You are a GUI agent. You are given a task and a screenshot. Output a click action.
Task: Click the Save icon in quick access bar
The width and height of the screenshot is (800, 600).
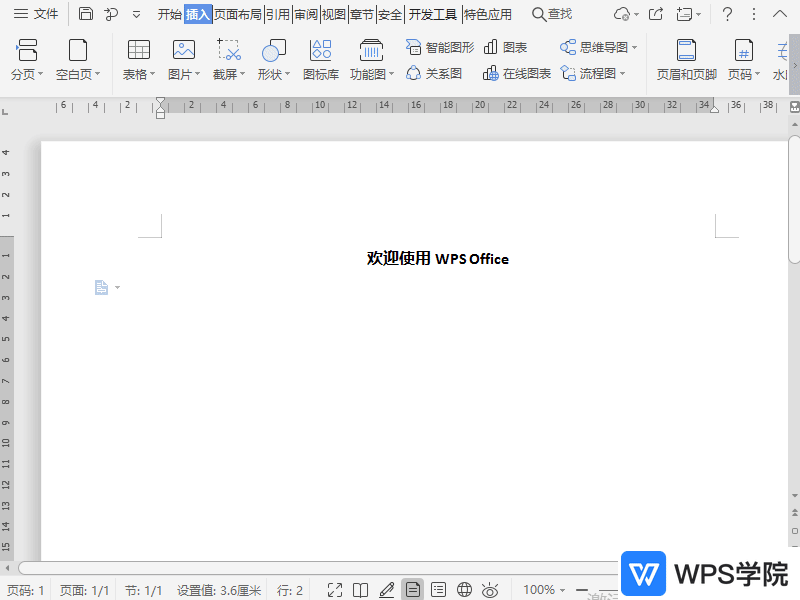click(x=85, y=14)
